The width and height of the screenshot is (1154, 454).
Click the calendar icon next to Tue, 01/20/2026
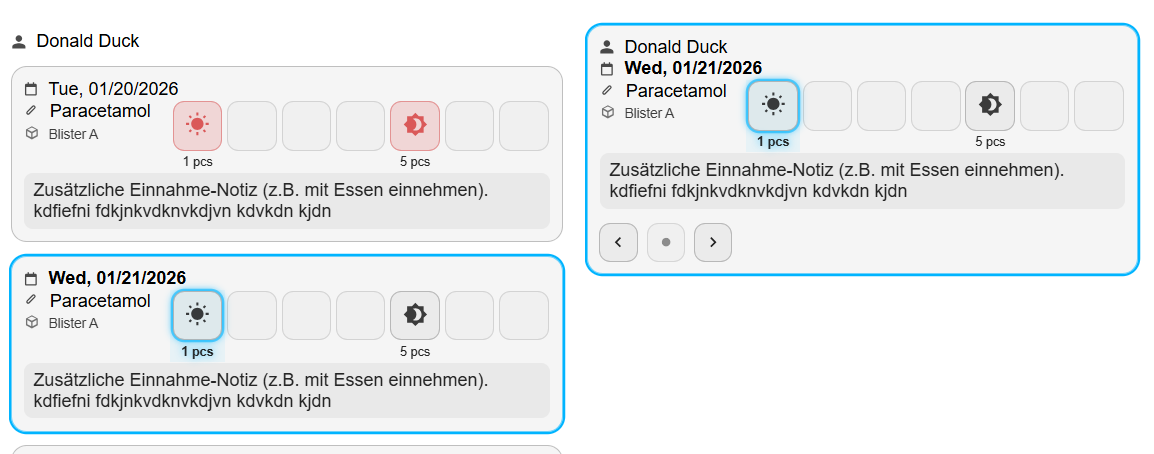(x=30, y=89)
